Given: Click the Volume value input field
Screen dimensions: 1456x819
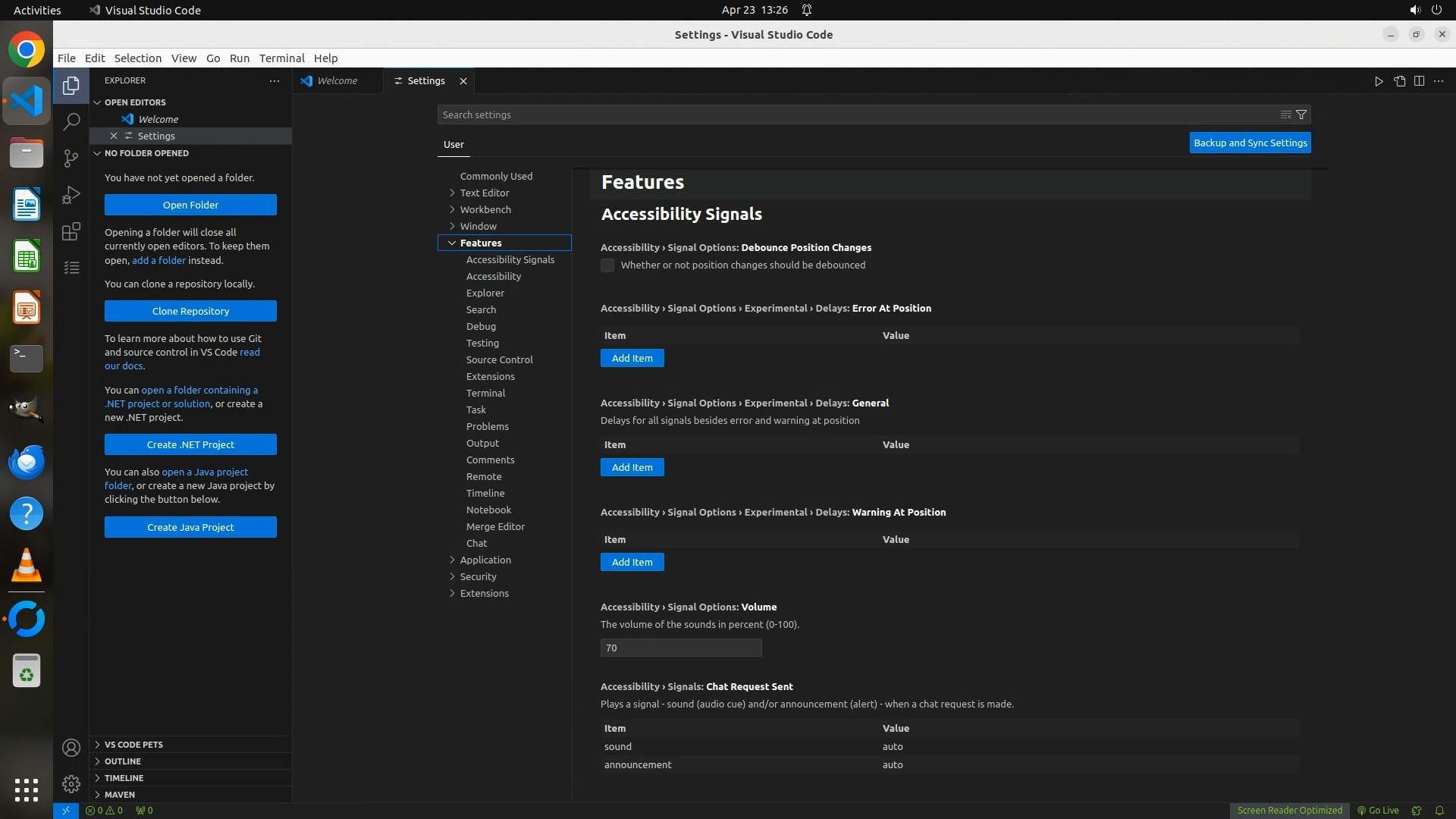Looking at the screenshot, I should click(680, 648).
